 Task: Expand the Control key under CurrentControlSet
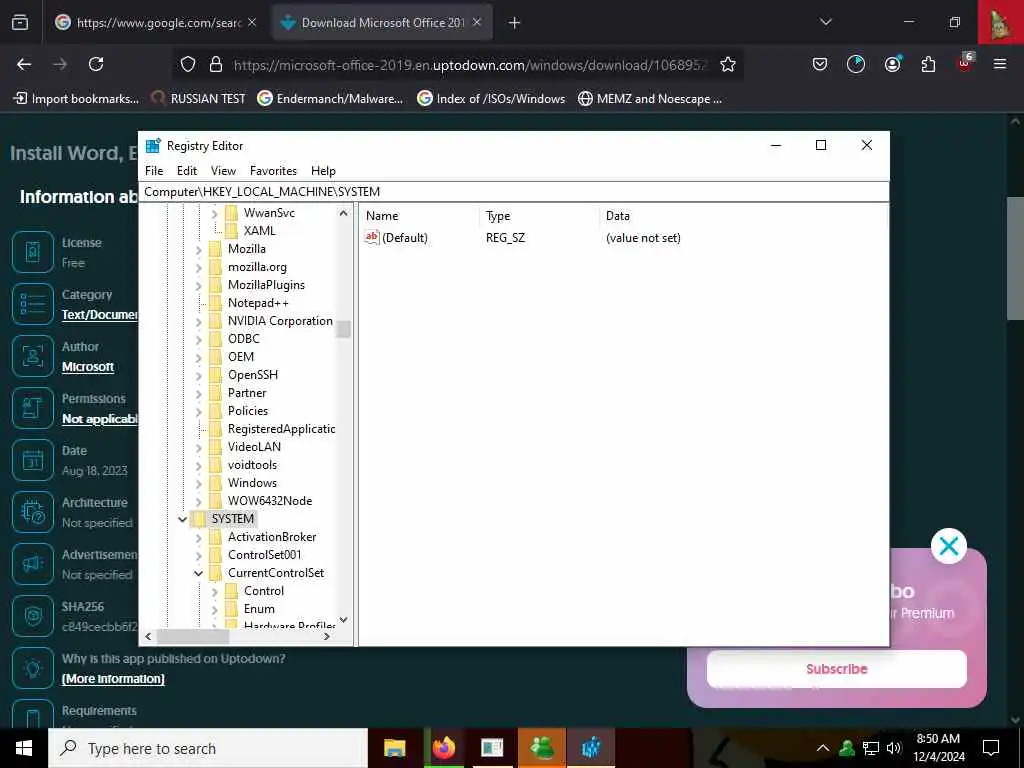click(x=214, y=592)
